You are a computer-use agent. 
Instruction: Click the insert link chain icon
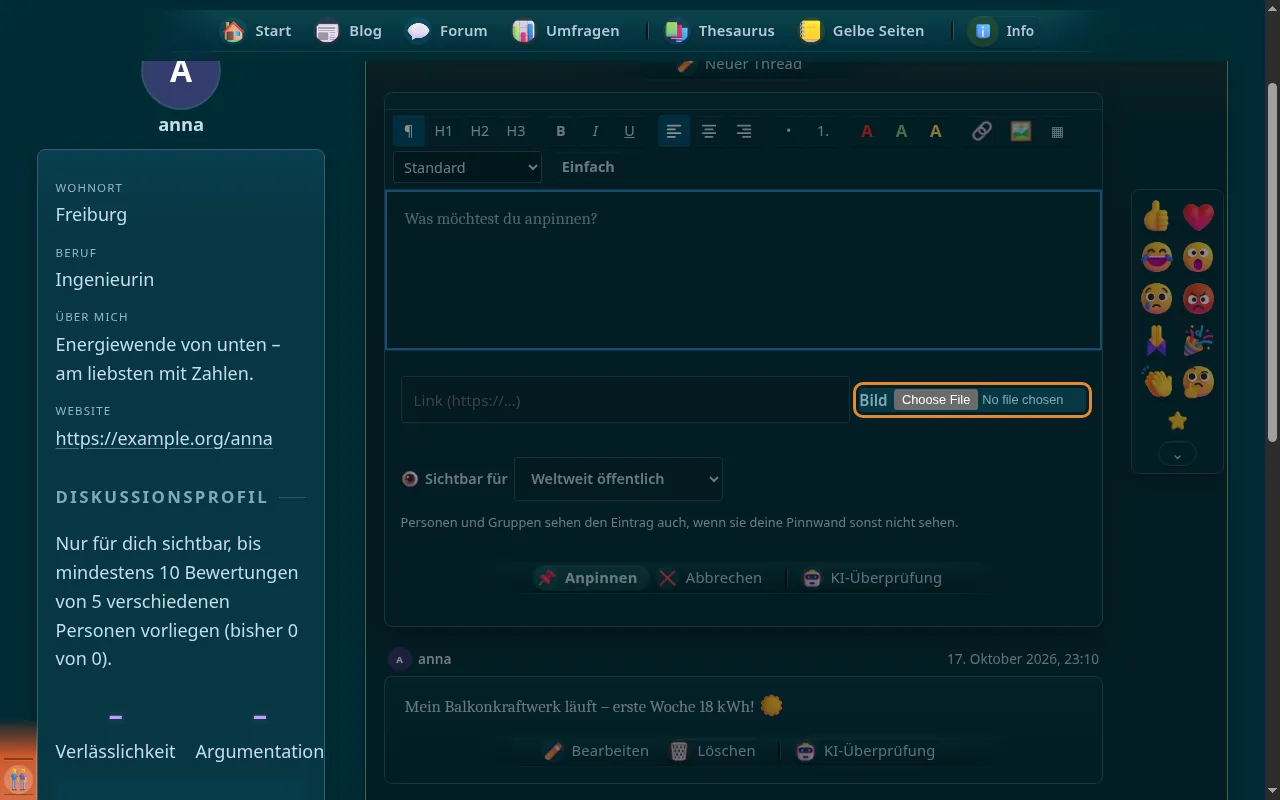point(982,131)
